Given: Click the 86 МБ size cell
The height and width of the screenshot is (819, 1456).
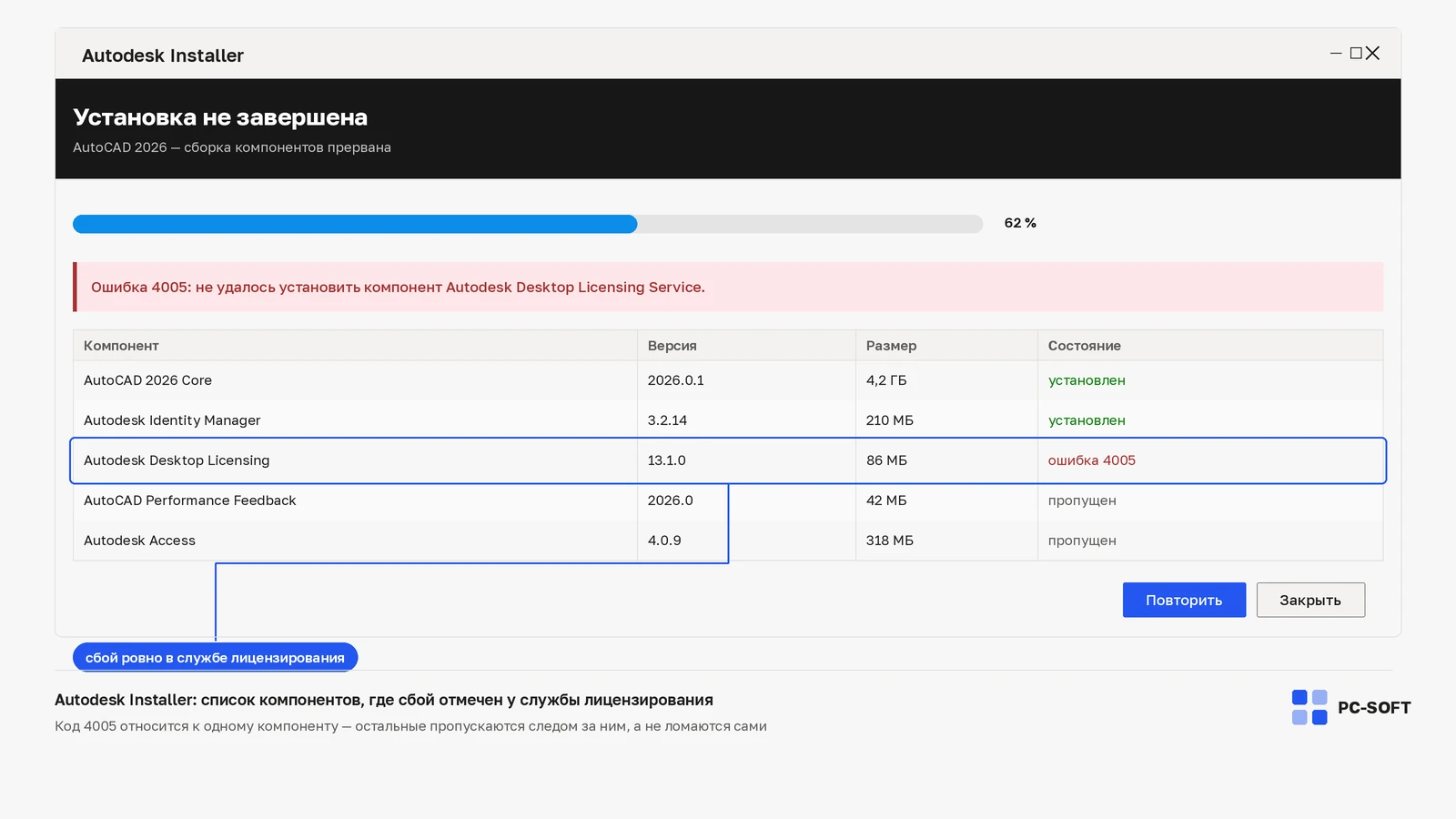Looking at the screenshot, I should tap(886, 460).
